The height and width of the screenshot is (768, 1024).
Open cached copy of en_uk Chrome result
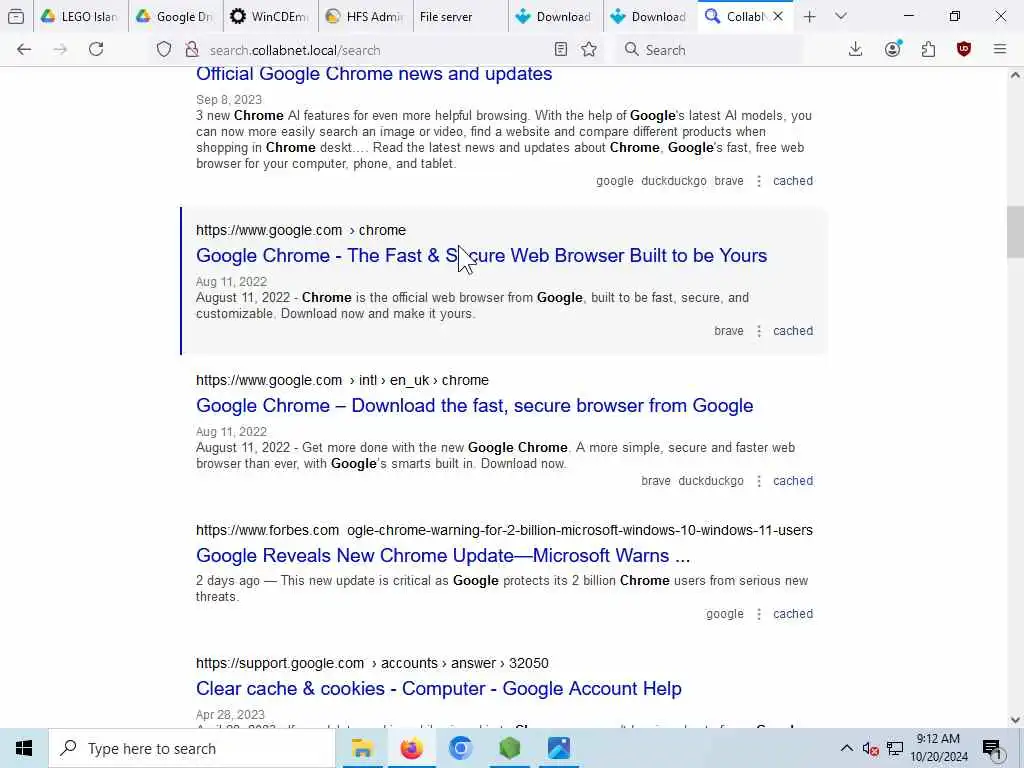[x=793, y=481]
